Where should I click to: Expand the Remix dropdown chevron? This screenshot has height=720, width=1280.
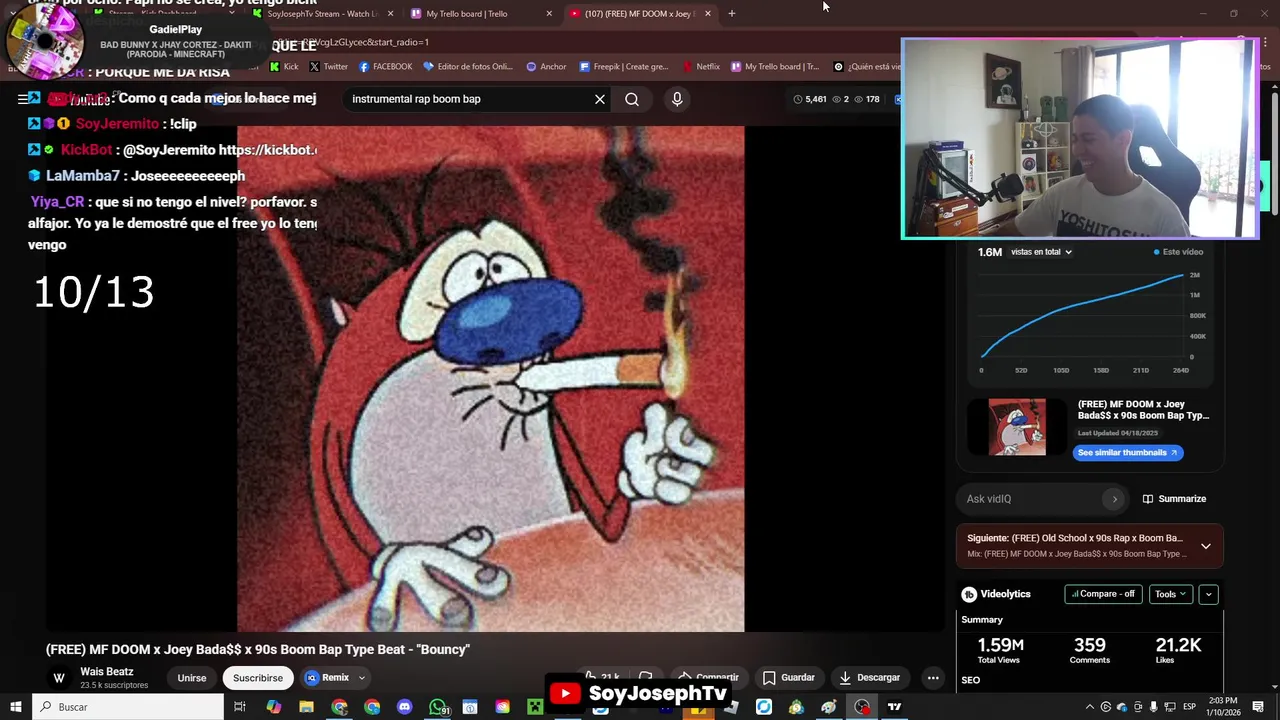pos(362,678)
